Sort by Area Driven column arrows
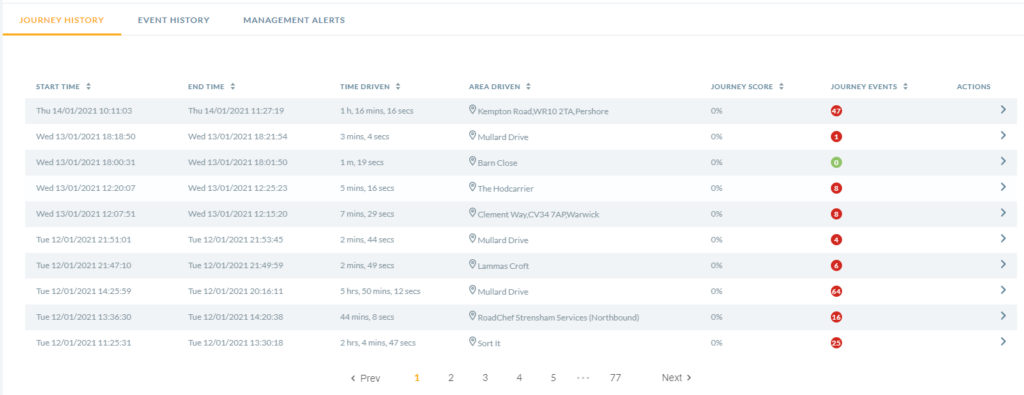Screen dimensions: 1024x395 [x=528, y=86]
